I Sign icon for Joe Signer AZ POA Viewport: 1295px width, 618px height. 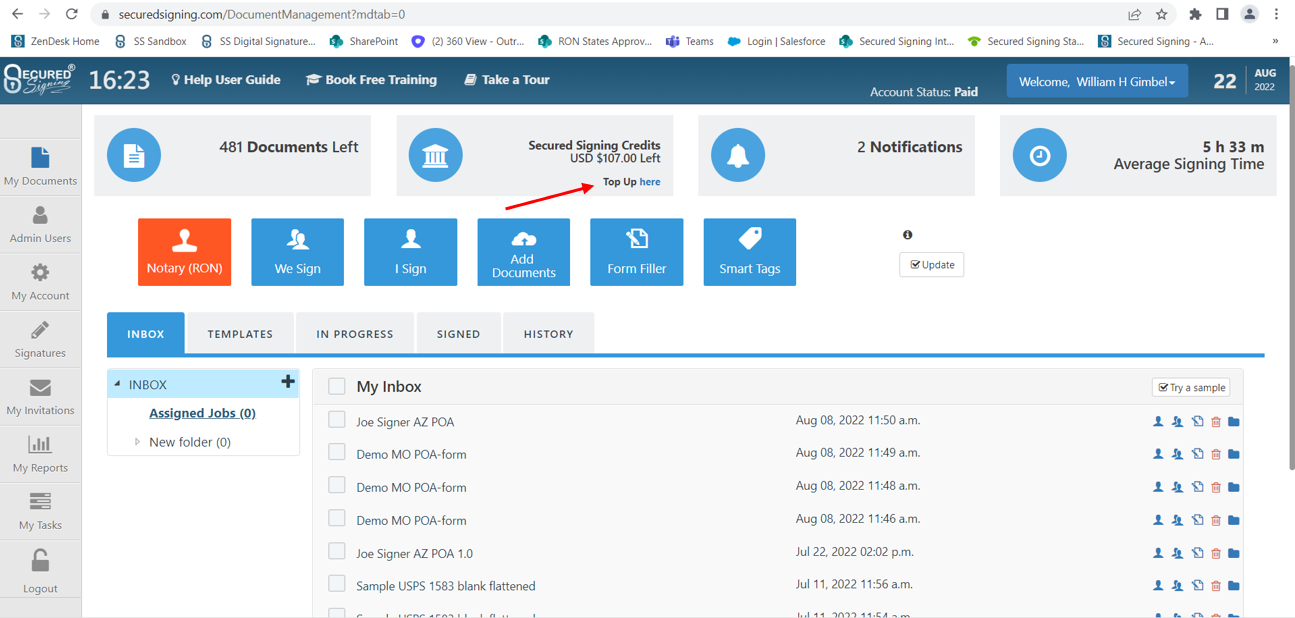(1158, 422)
